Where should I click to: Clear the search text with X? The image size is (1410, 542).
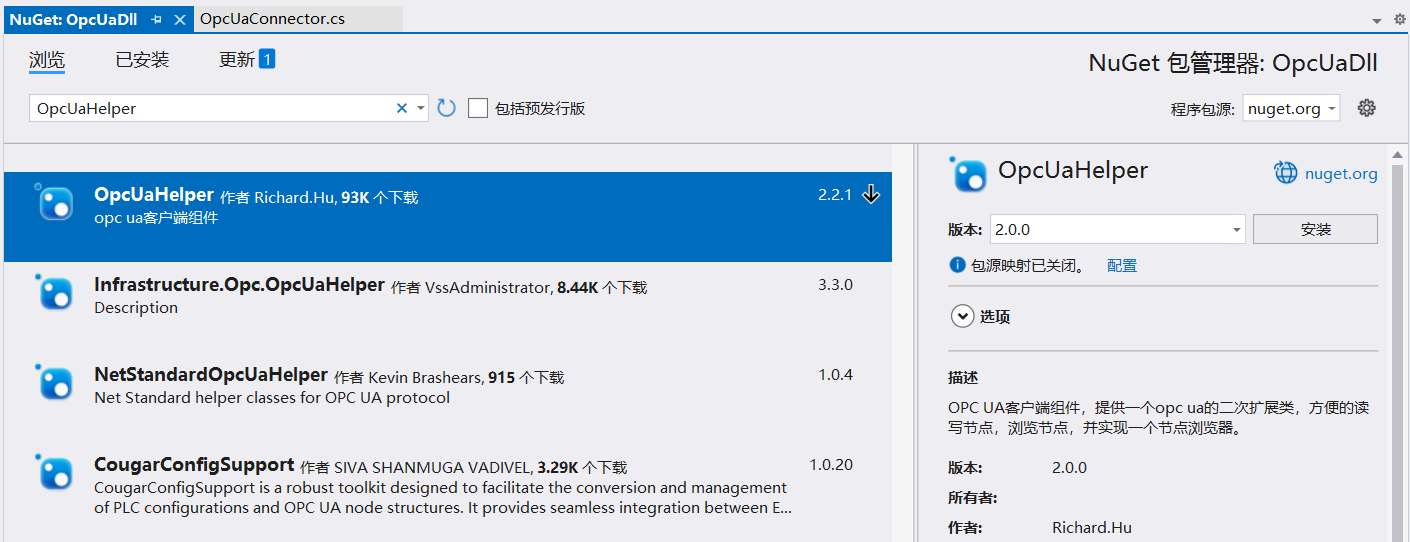click(x=402, y=108)
